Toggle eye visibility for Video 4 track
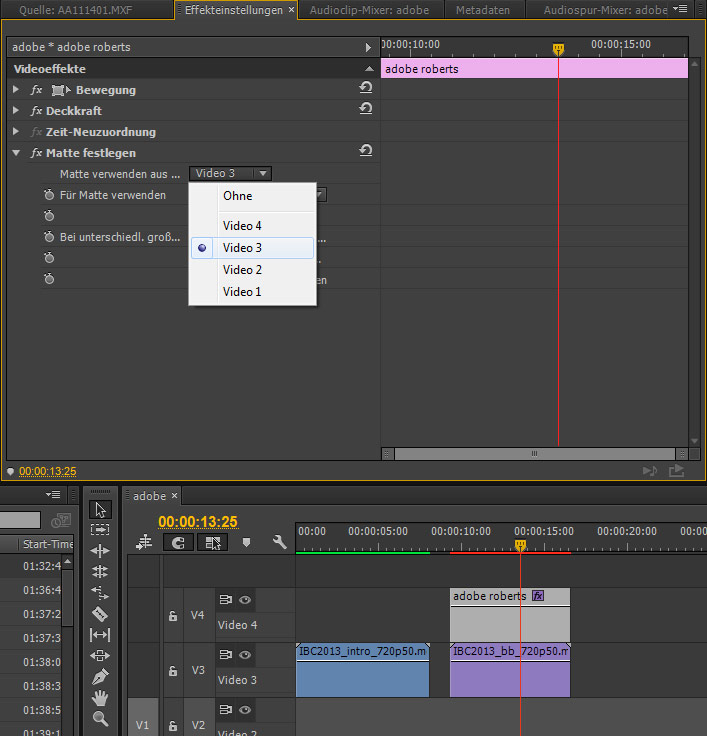The height and width of the screenshot is (736, 707). tap(245, 601)
